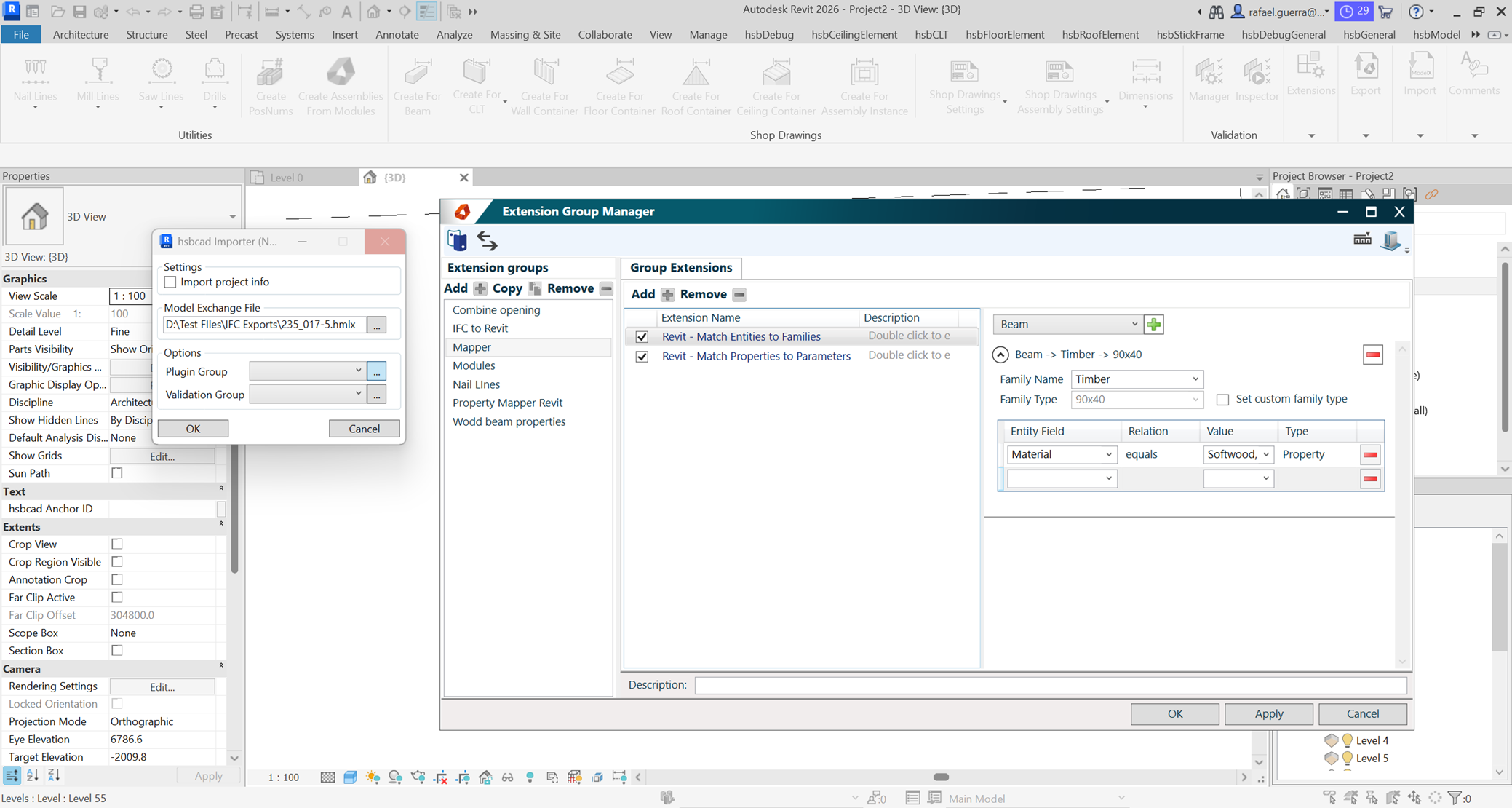Click the green plus icon beside Beam dropdown

point(1153,324)
